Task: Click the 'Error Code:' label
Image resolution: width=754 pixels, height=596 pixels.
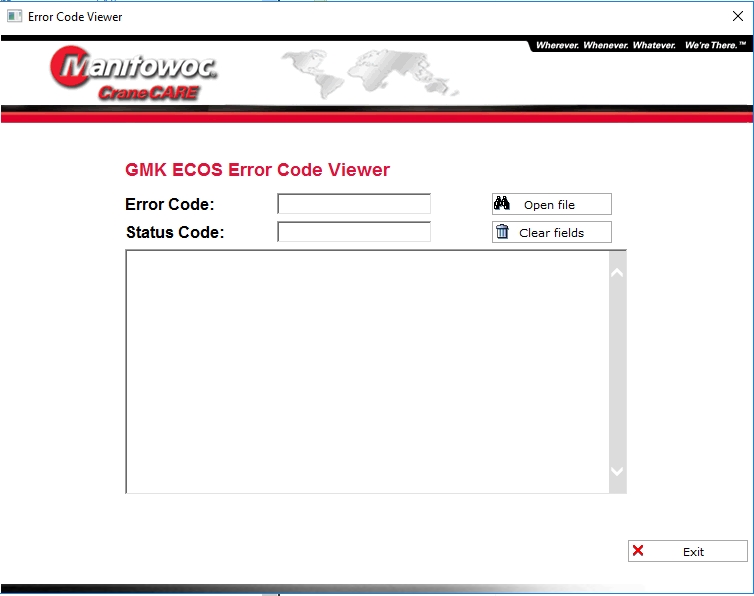Action: pyautogui.click(x=170, y=204)
